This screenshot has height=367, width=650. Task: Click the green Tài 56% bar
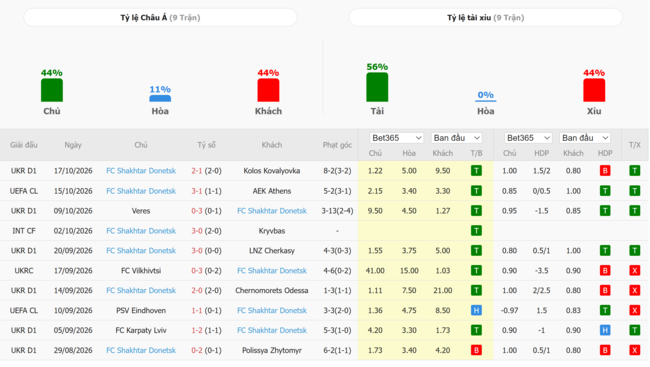(x=377, y=87)
